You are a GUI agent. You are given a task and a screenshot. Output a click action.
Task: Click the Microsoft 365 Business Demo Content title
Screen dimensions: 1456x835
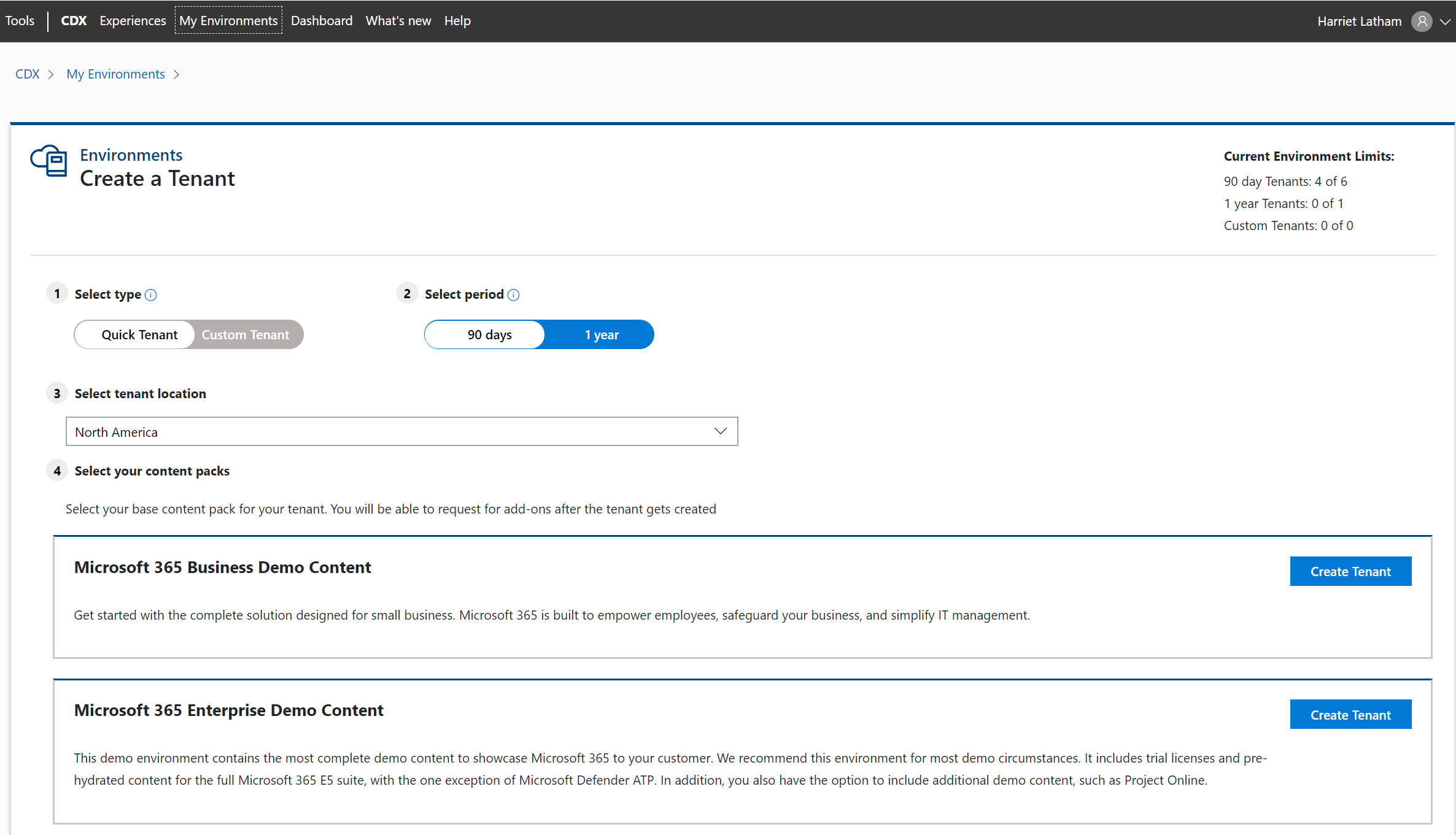(222, 568)
